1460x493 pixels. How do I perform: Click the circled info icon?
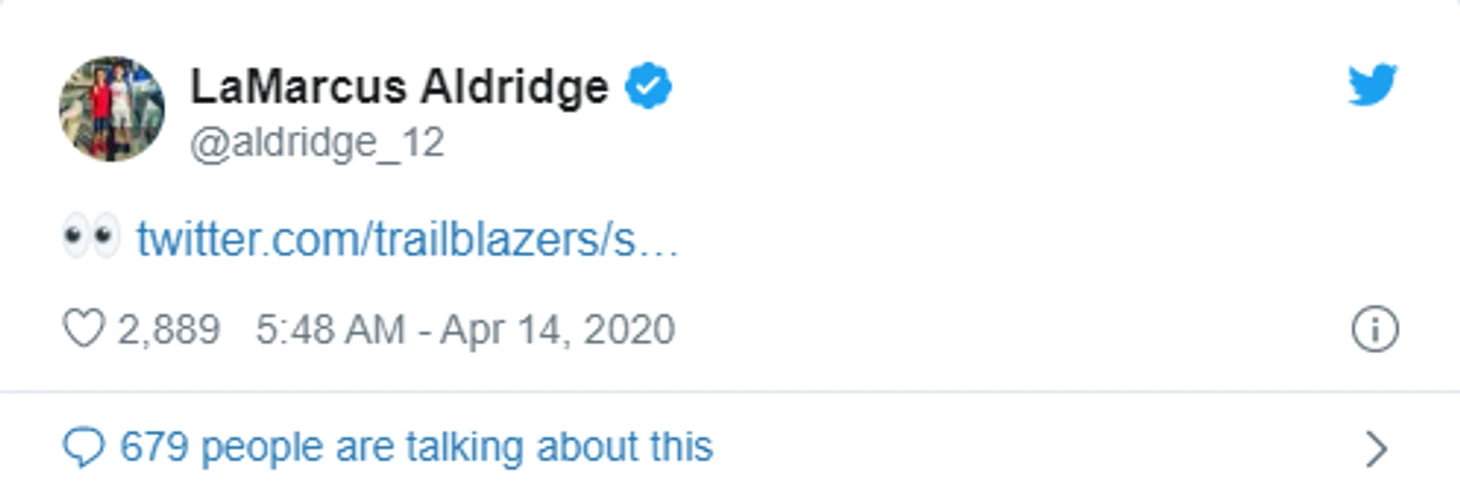click(x=1374, y=330)
